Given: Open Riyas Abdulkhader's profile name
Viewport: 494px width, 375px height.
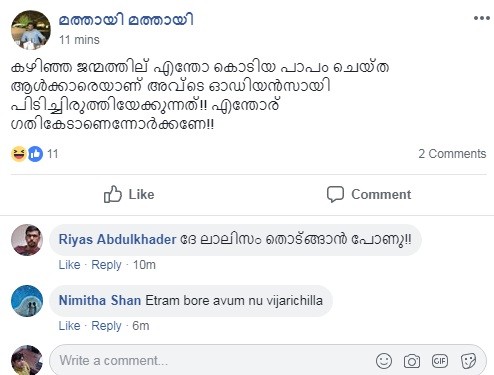Looking at the screenshot, I should click(x=117, y=239).
